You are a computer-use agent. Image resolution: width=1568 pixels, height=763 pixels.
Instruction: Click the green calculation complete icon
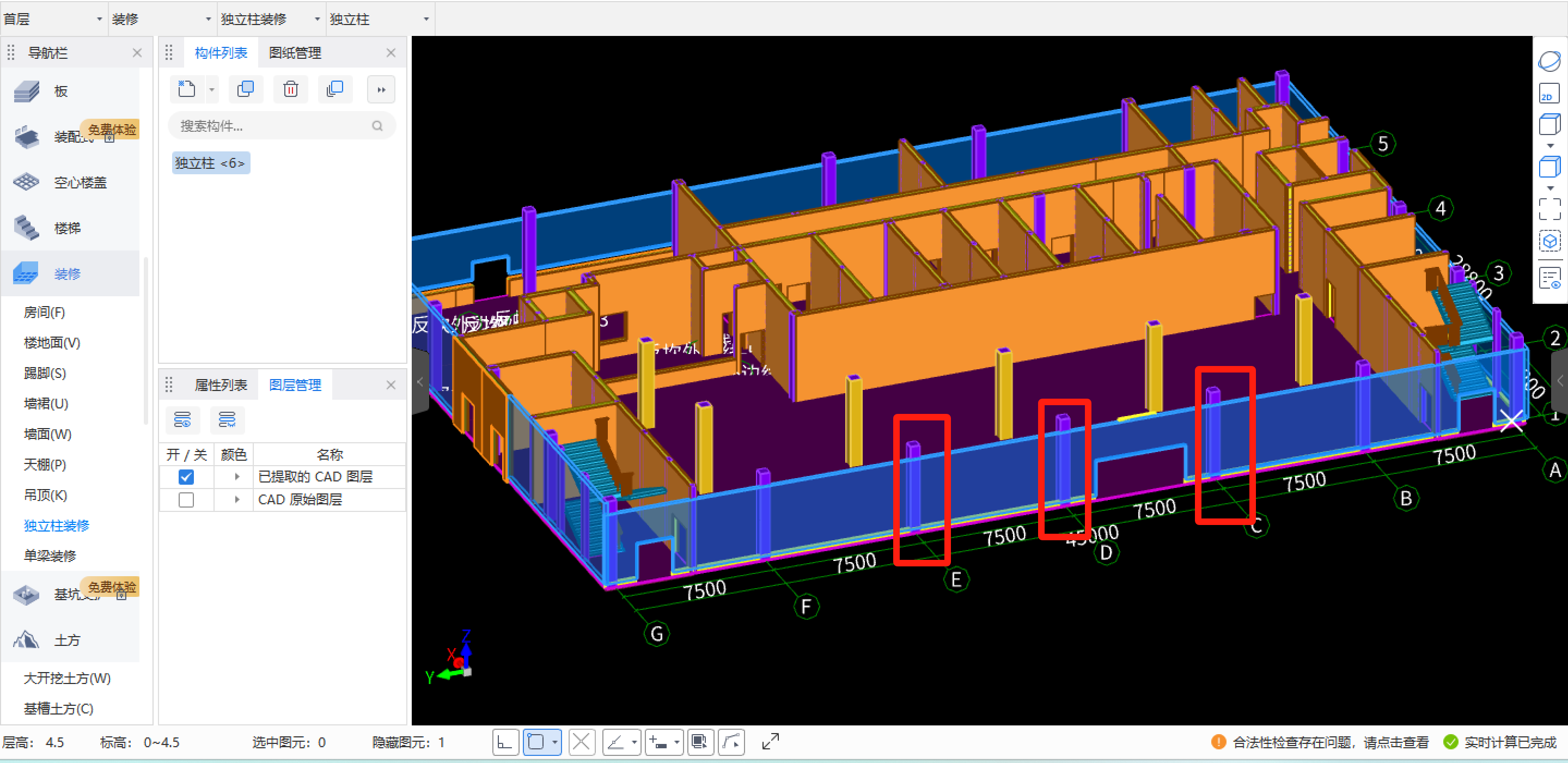point(1450,742)
